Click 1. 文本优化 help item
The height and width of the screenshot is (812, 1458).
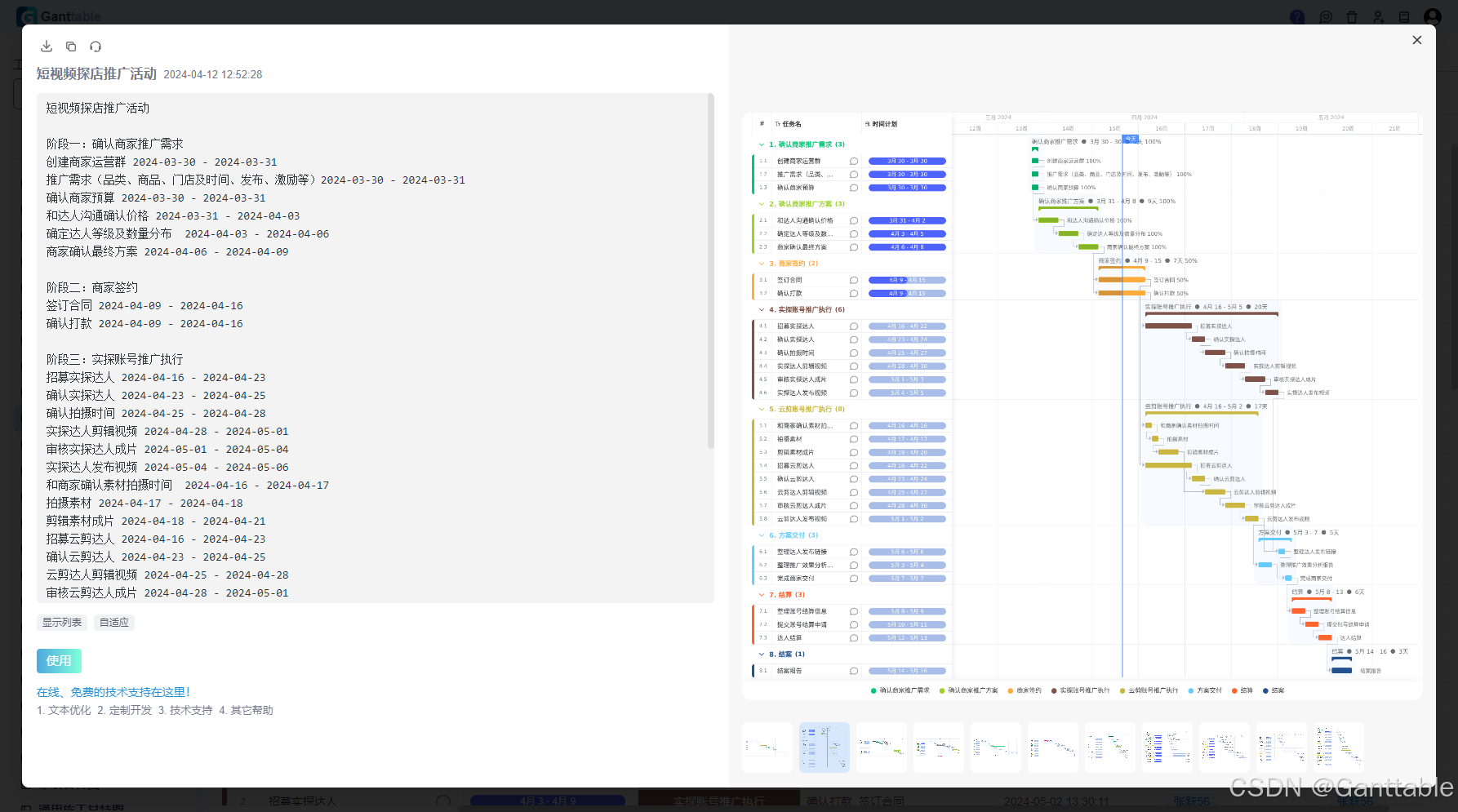[x=64, y=711]
